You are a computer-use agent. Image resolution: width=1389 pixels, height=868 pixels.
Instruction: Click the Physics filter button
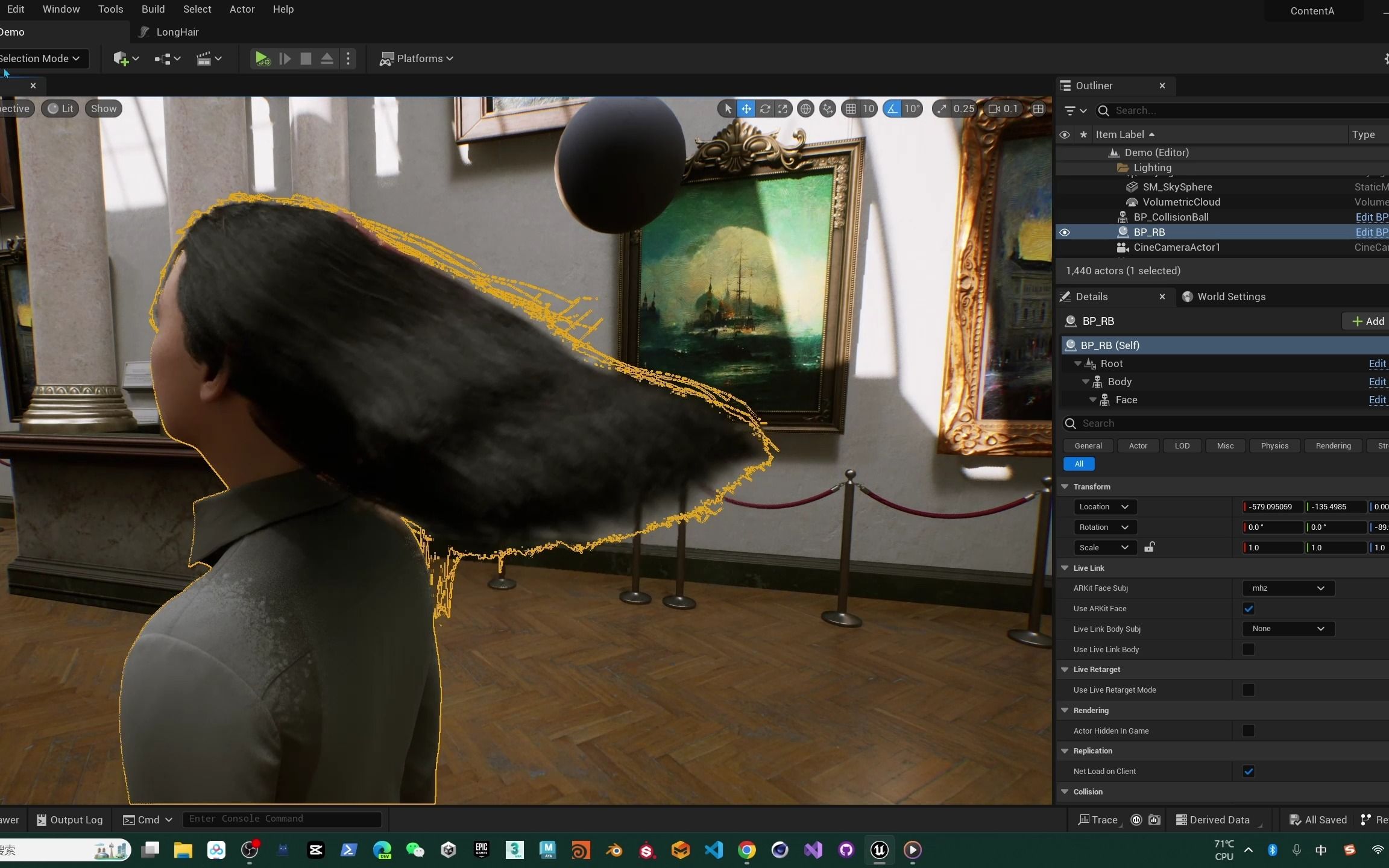pos(1274,446)
